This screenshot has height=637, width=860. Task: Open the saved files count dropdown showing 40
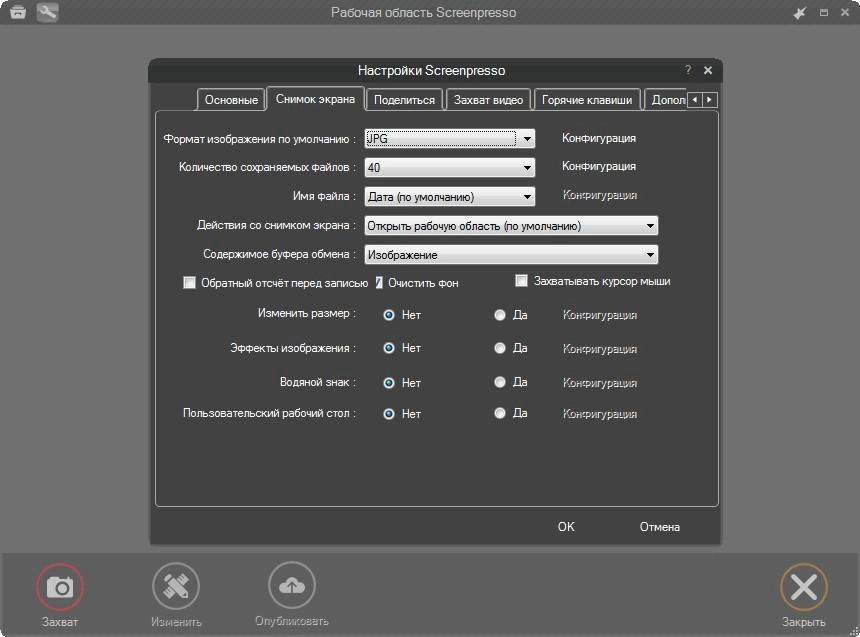pos(450,167)
